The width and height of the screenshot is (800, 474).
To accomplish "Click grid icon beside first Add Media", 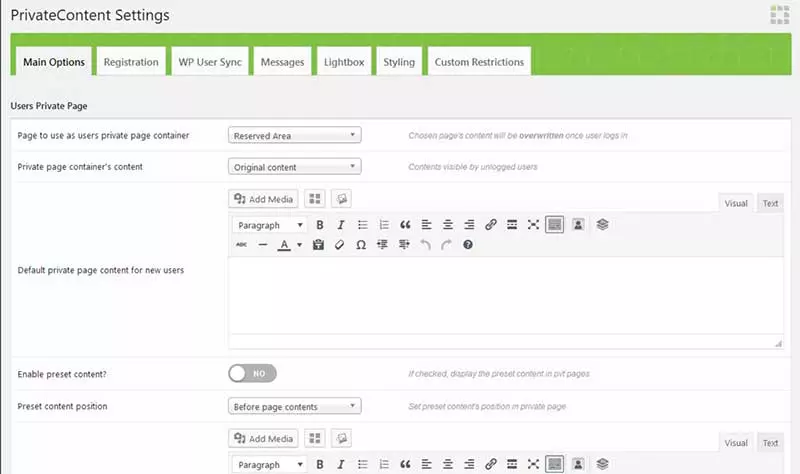I will (315, 199).
